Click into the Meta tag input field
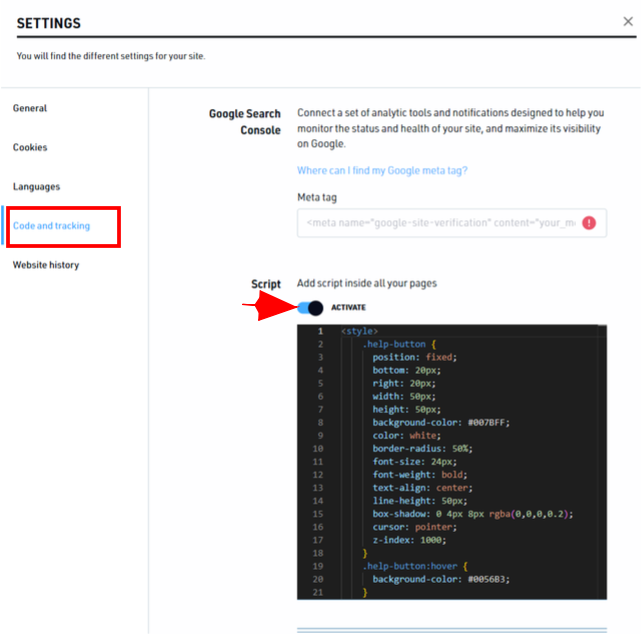644x641 pixels. click(451, 223)
